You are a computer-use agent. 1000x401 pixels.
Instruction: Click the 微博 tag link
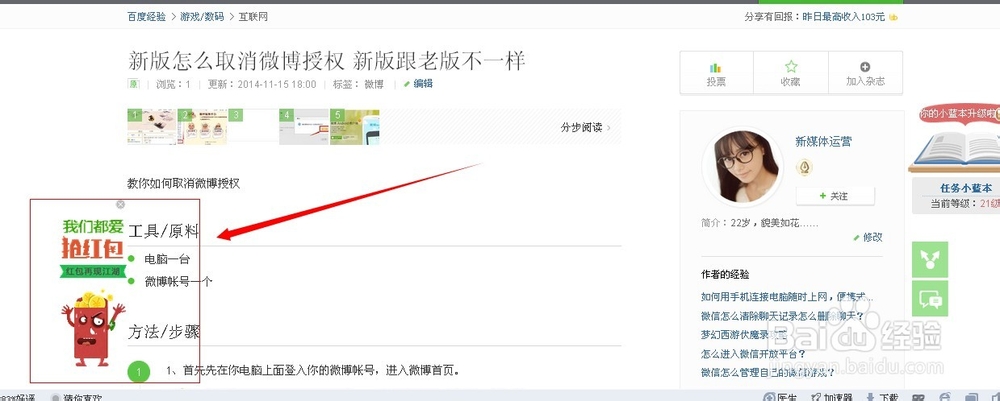pyautogui.click(x=374, y=84)
